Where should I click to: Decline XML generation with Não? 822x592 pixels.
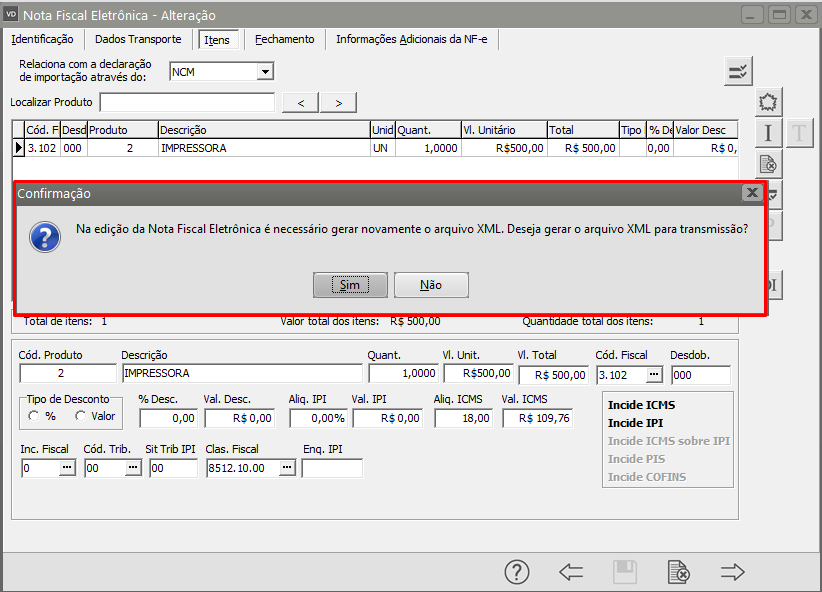431,285
